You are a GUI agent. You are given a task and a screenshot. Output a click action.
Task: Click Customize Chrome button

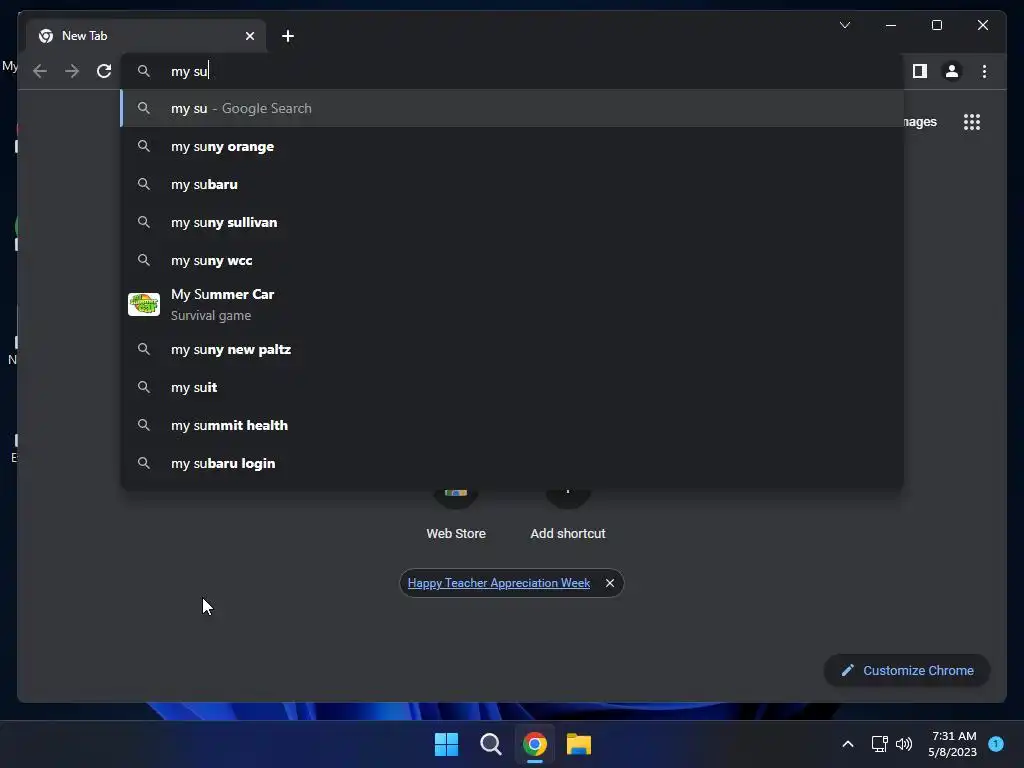[907, 671]
